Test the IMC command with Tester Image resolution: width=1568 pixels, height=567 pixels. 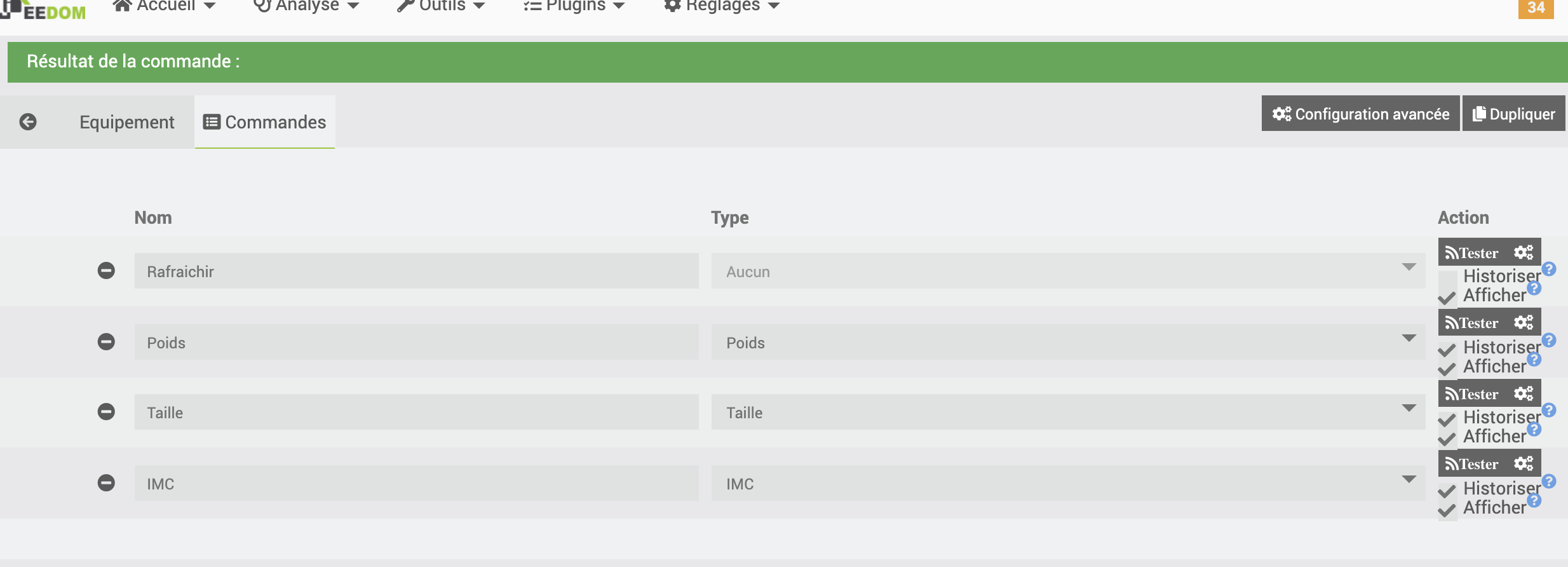[1473, 463]
